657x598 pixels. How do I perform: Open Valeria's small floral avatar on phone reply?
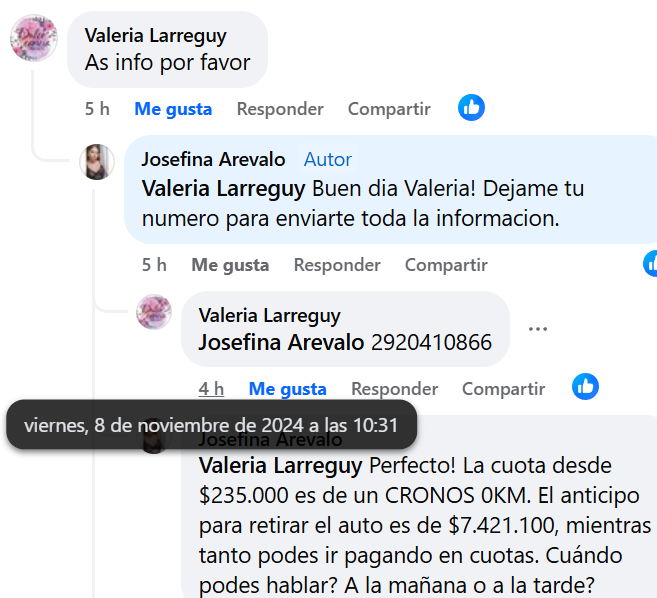[154, 312]
